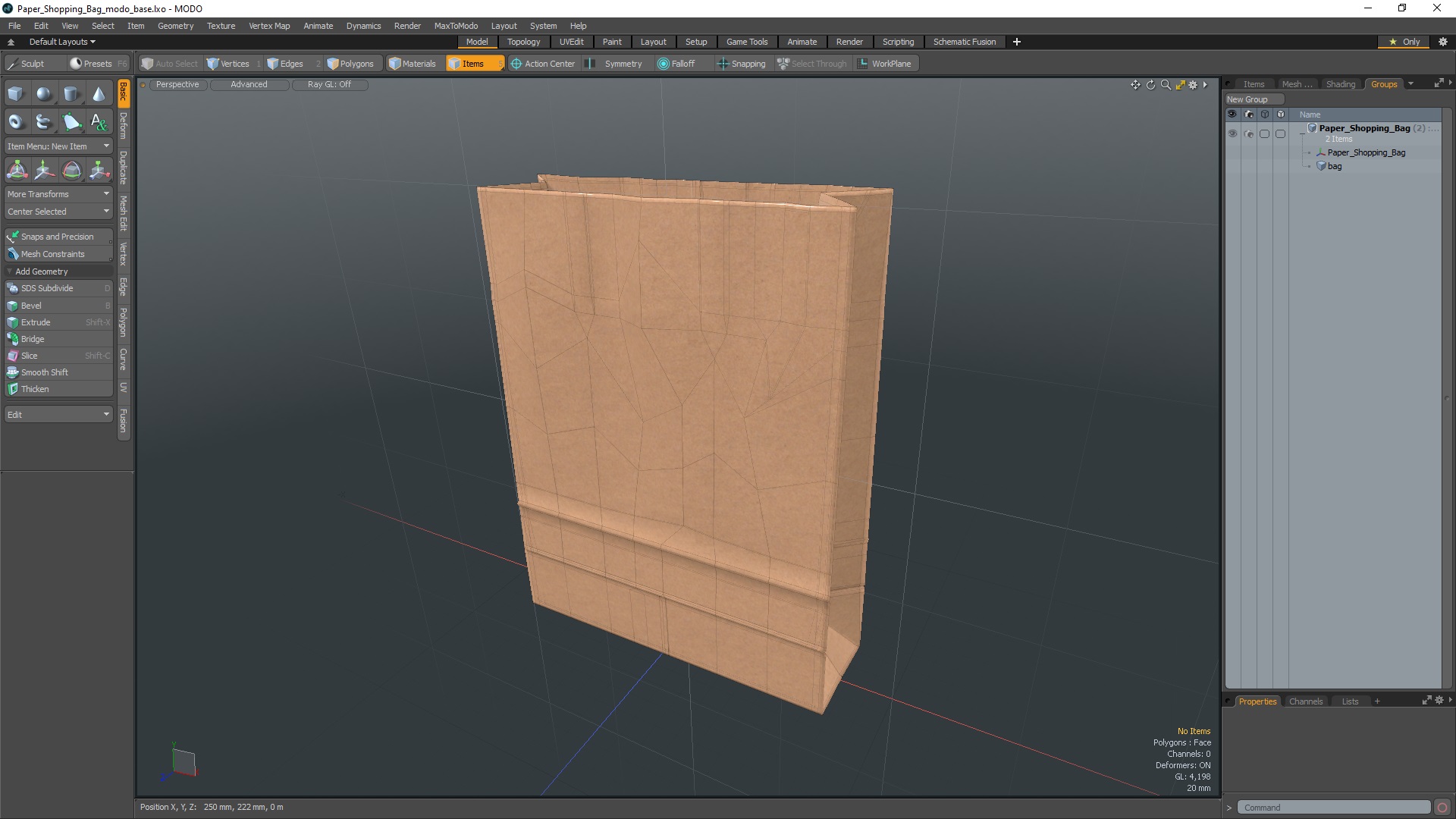1456x819 pixels.
Task: Select the Tube spiral primitive tool
Action: pos(44,121)
